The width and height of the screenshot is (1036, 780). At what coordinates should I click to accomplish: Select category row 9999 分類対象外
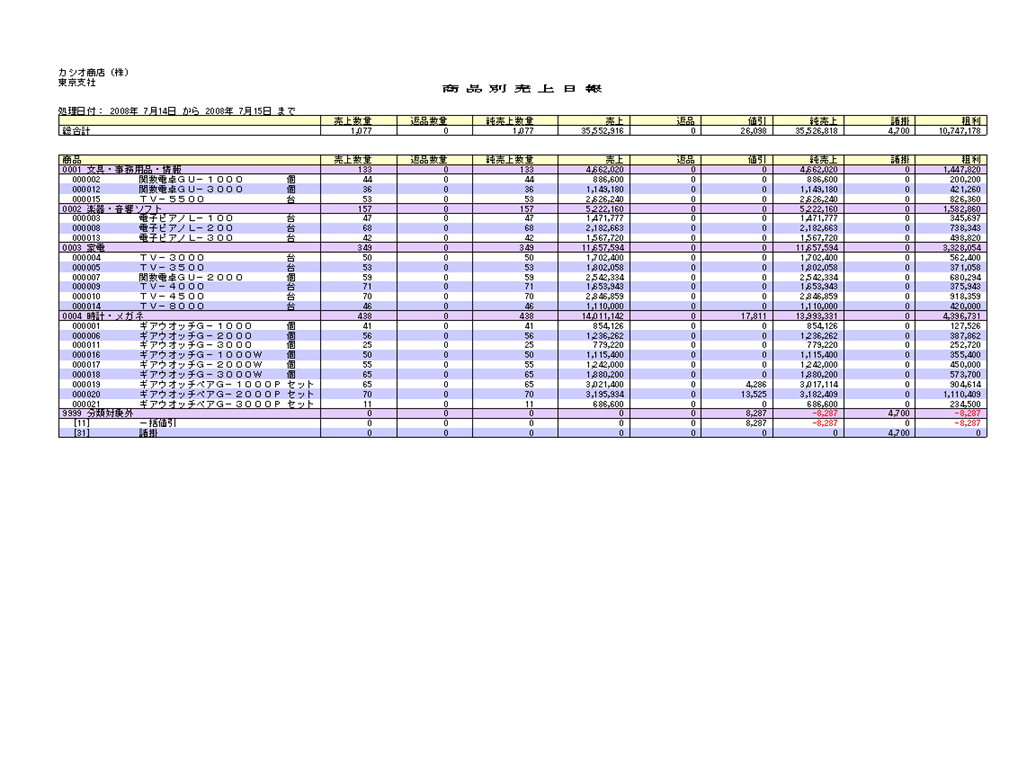(97, 412)
